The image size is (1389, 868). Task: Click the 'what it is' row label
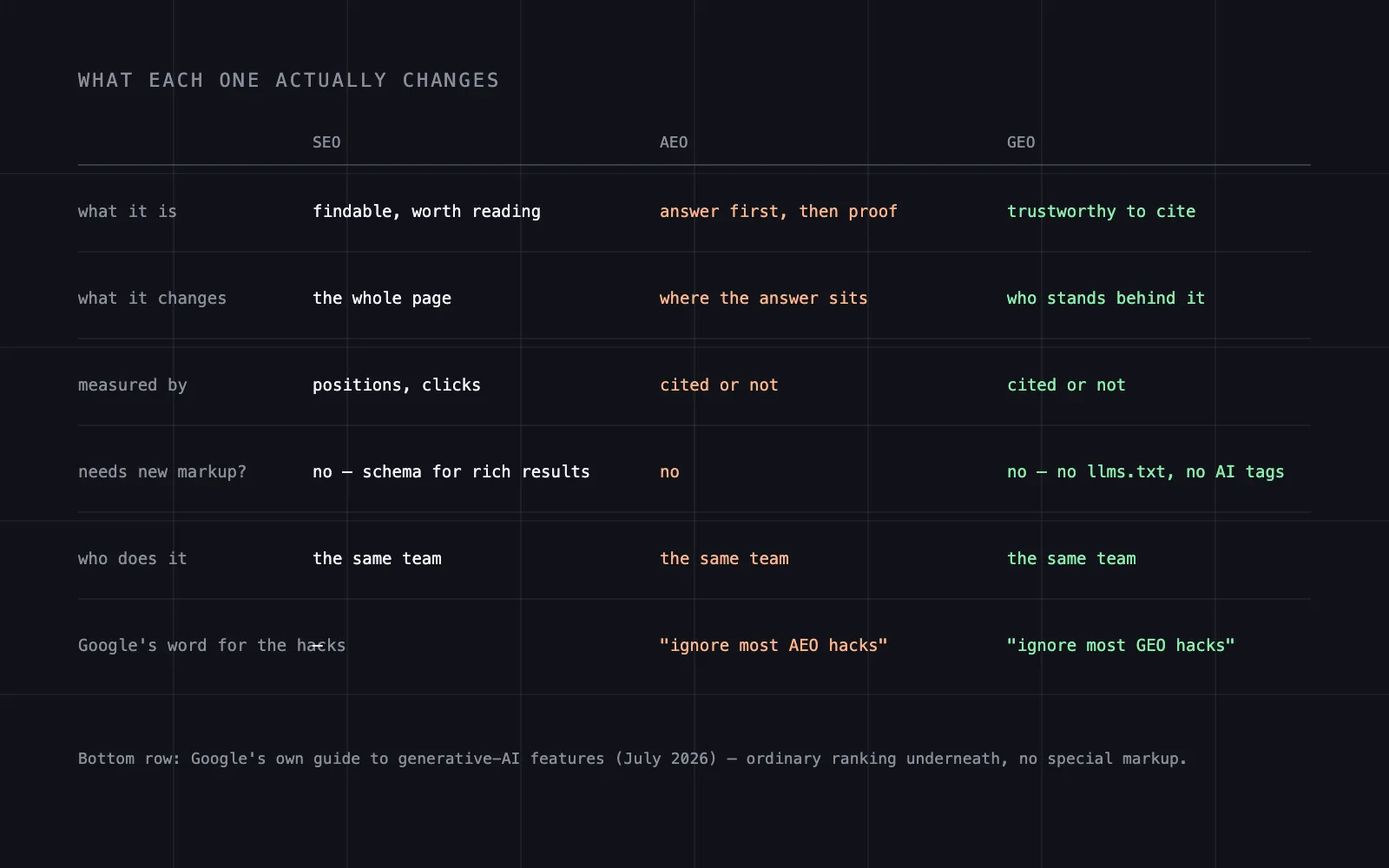click(128, 211)
